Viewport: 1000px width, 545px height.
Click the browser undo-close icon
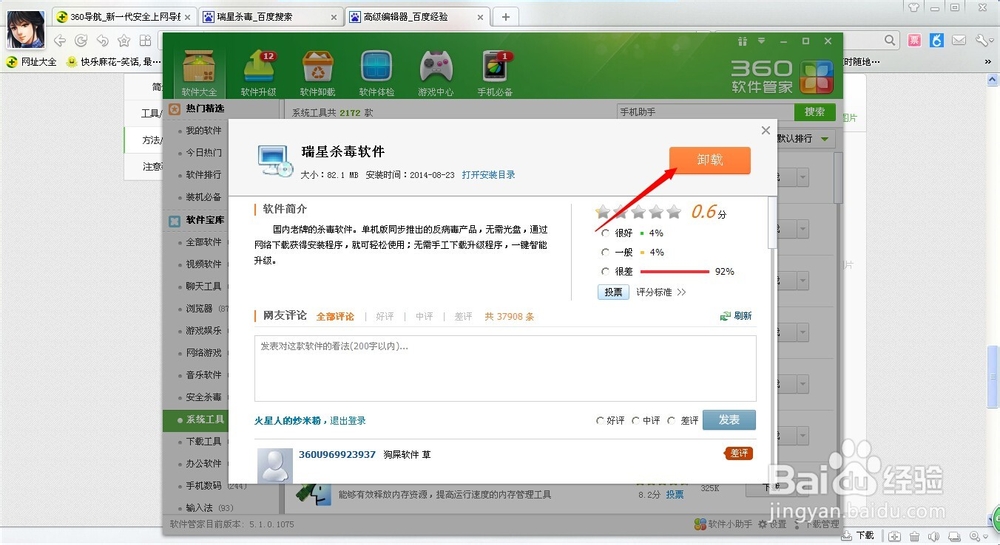coord(103,41)
